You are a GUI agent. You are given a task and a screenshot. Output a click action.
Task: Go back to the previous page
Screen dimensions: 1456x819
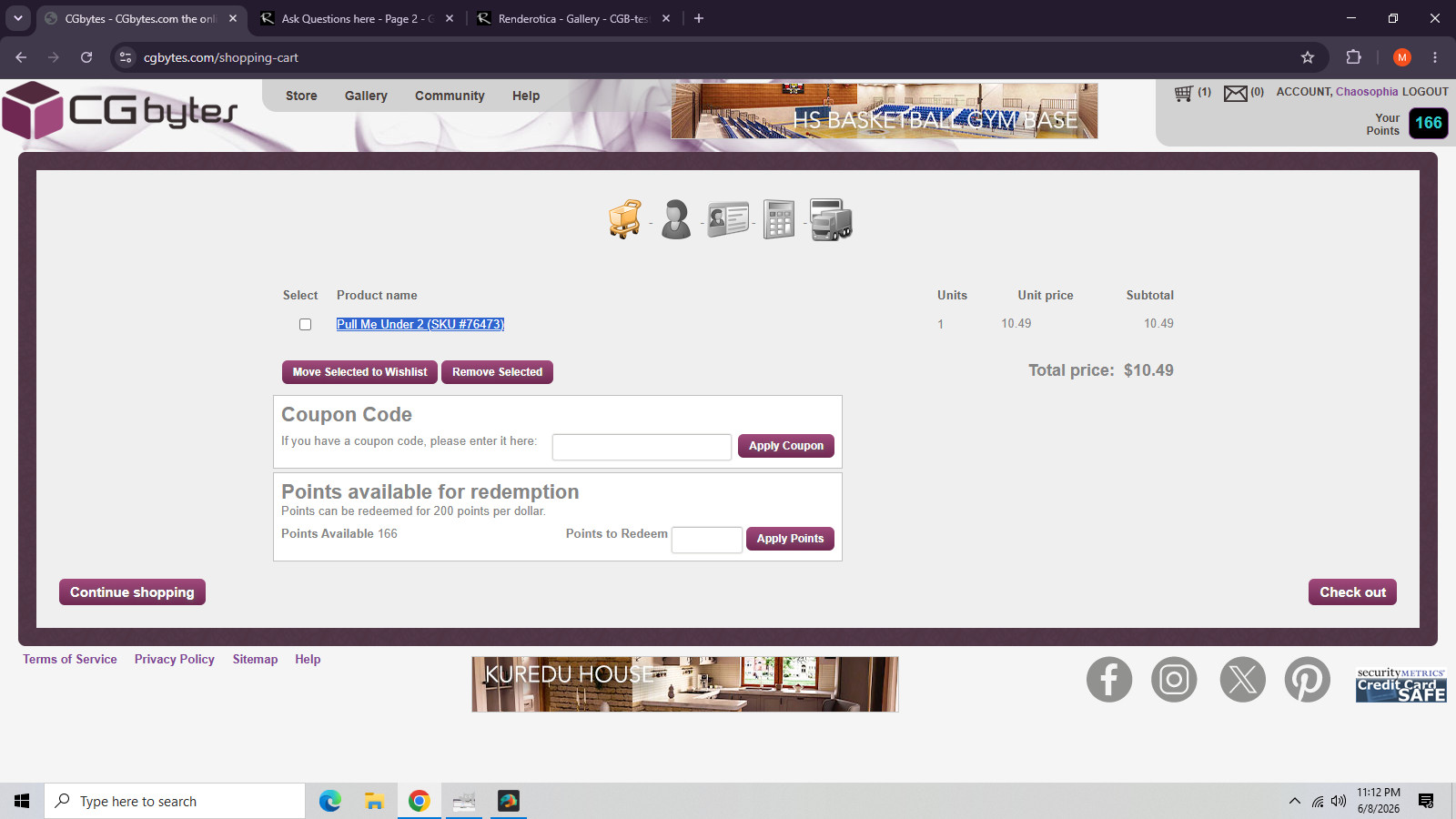21,57
